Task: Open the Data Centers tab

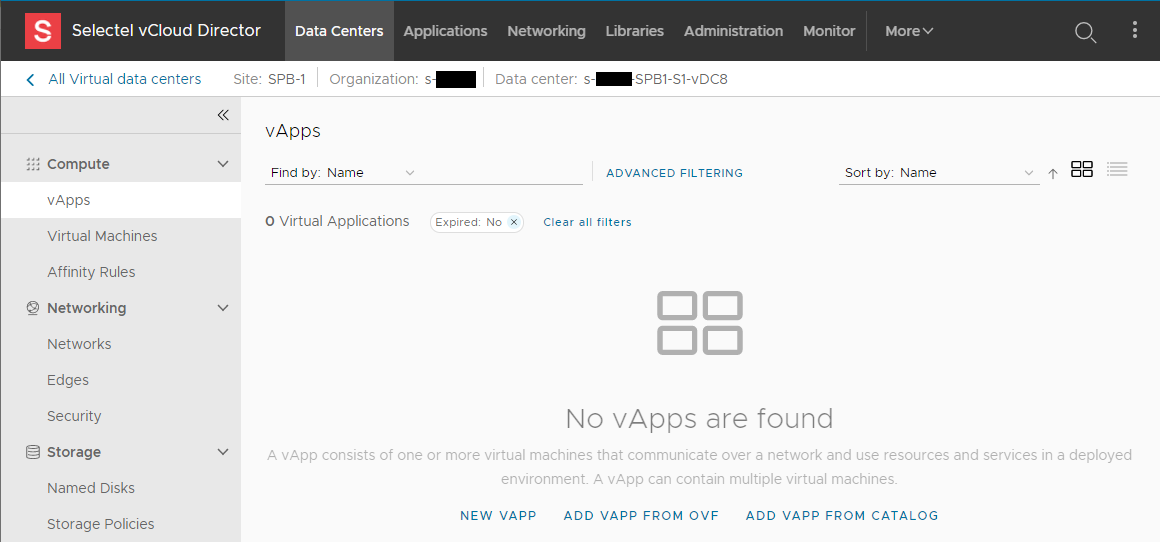Action: [339, 31]
